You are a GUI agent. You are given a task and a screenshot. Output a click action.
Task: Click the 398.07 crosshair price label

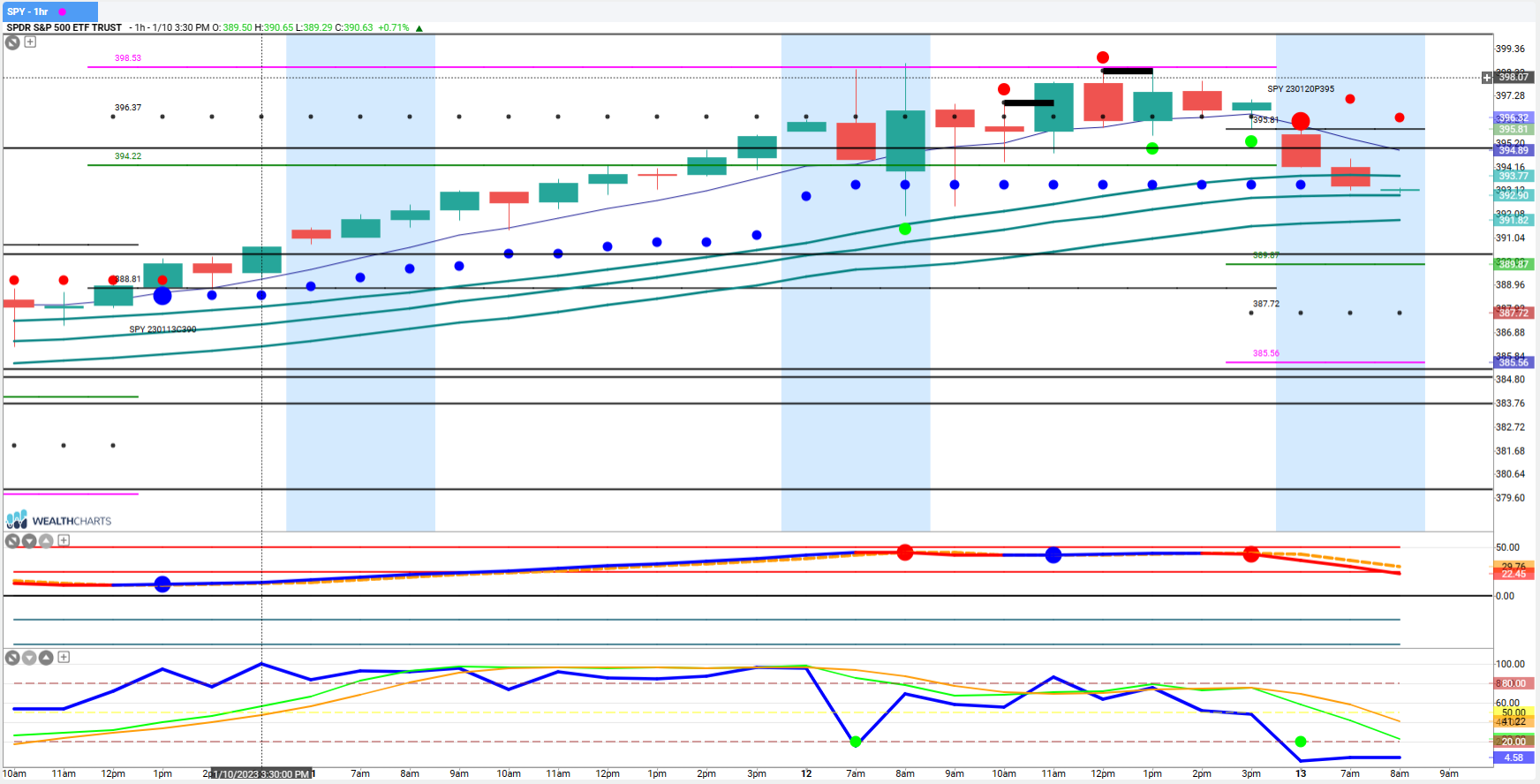pos(1514,78)
